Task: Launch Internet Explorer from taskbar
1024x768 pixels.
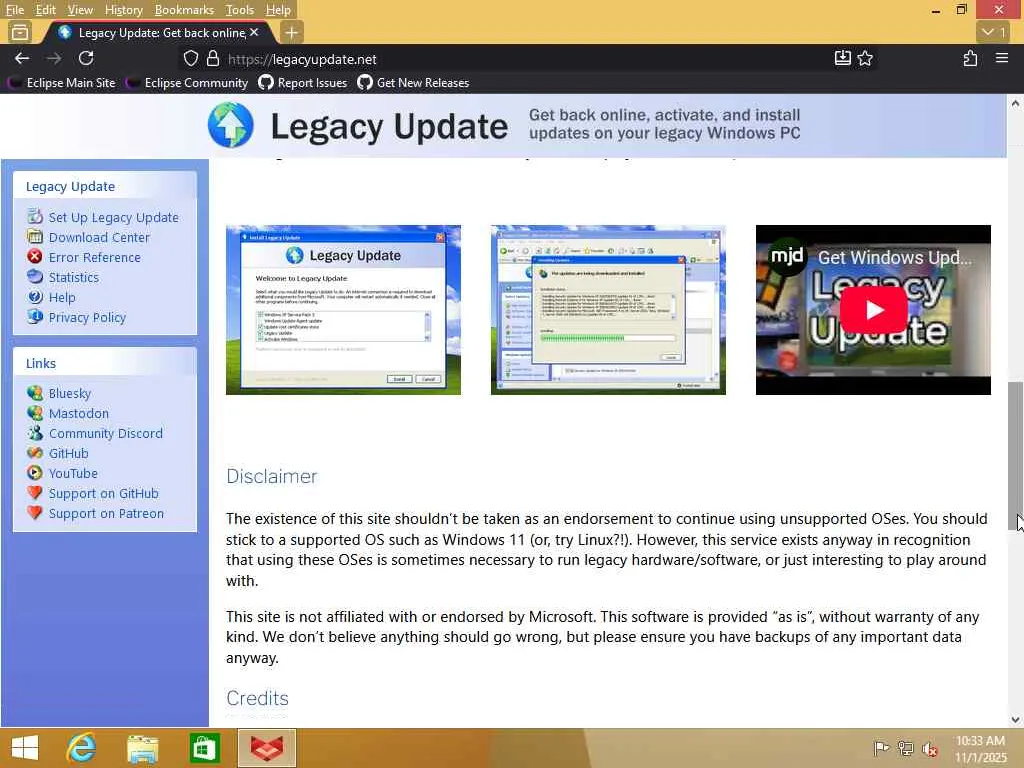Action: click(81, 748)
